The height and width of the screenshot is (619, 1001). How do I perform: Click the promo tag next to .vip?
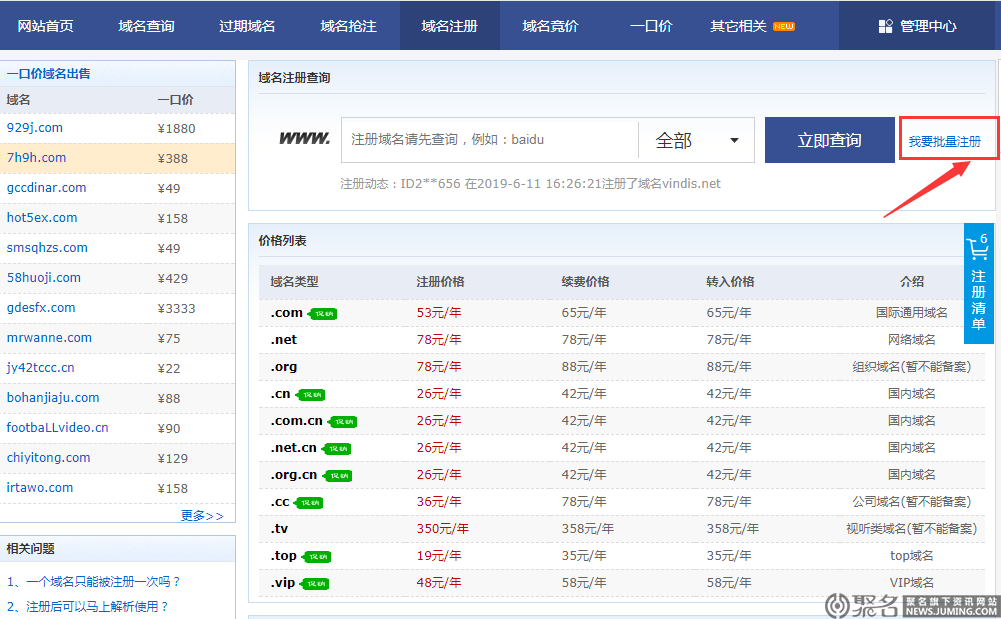point(315,584)
